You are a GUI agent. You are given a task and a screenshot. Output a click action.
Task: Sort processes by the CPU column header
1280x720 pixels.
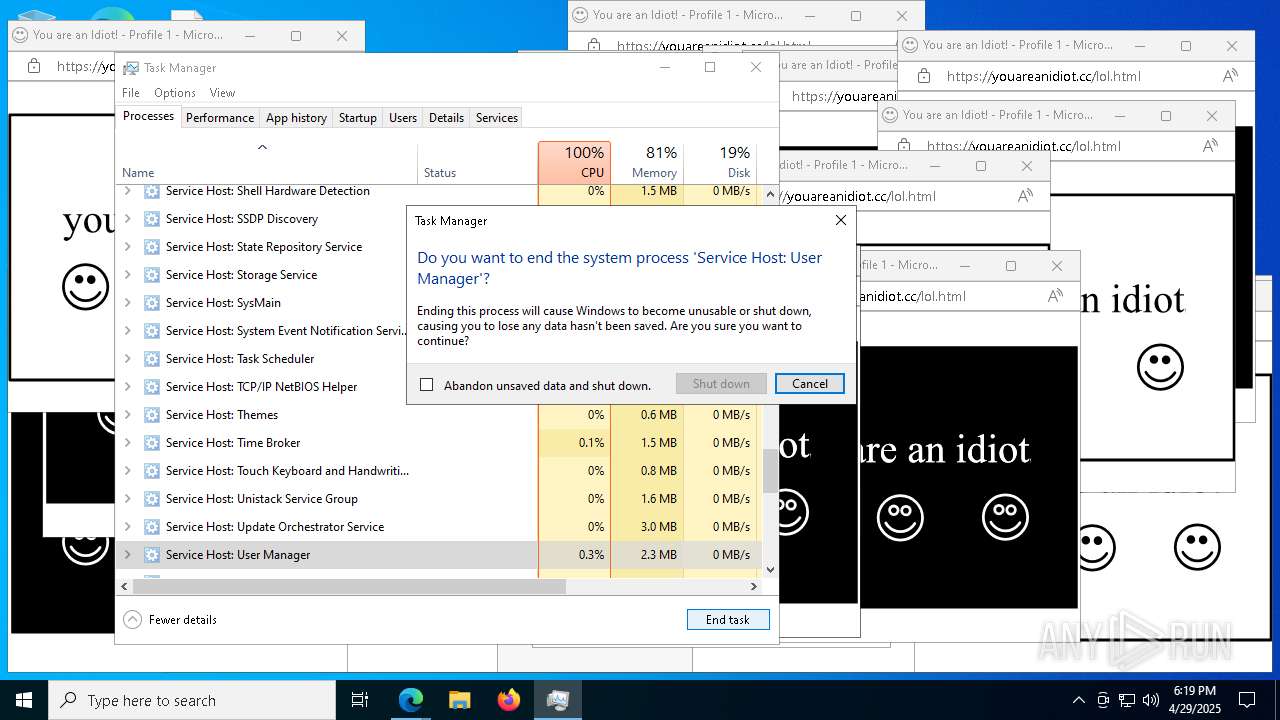tap(574, 162)
